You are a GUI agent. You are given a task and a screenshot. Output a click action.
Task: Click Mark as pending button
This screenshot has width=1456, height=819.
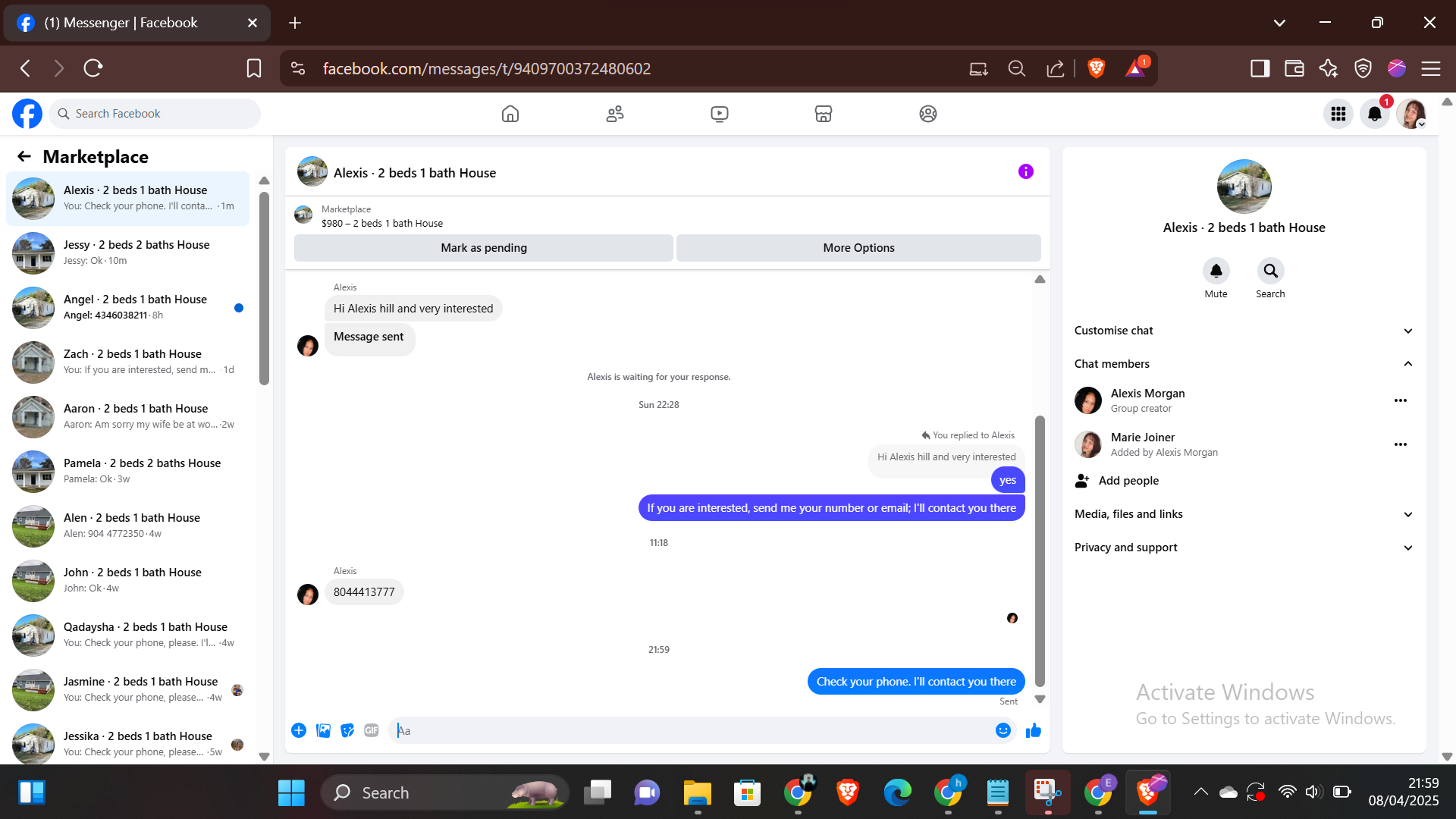tap(483, 248)
